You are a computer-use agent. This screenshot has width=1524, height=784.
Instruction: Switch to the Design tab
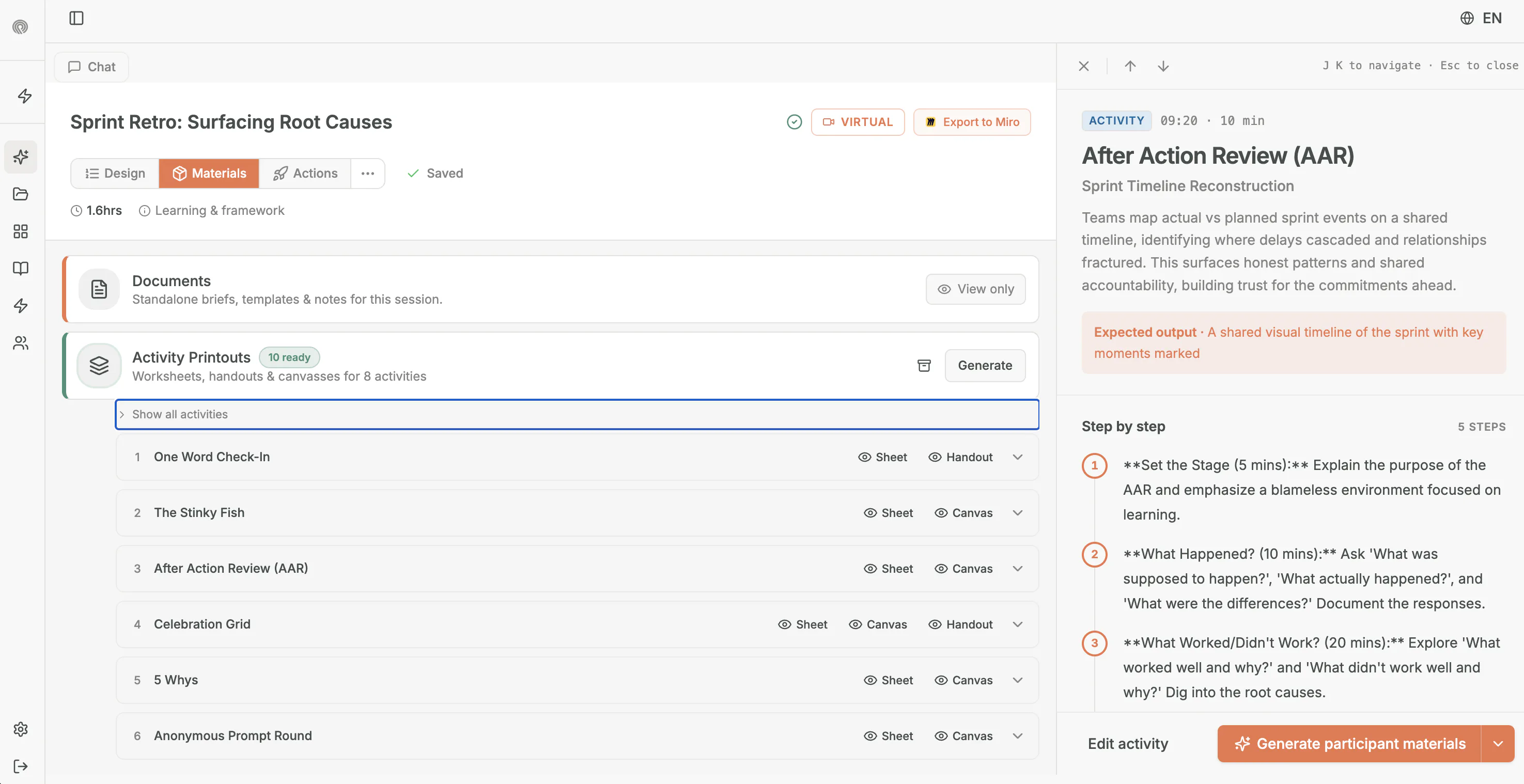[x=115, y=173]
